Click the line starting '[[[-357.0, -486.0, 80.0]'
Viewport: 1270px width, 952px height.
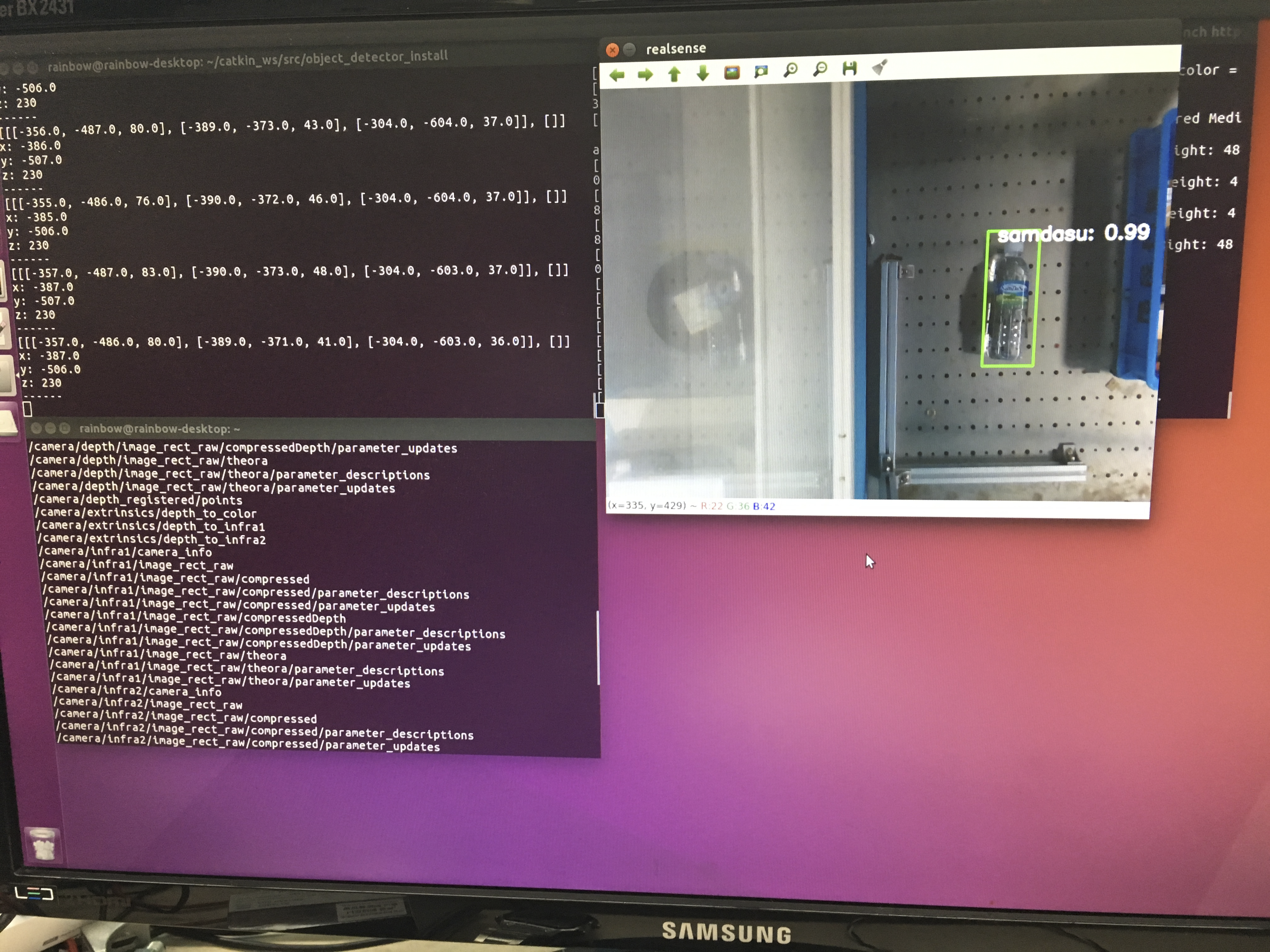point(294,342)
